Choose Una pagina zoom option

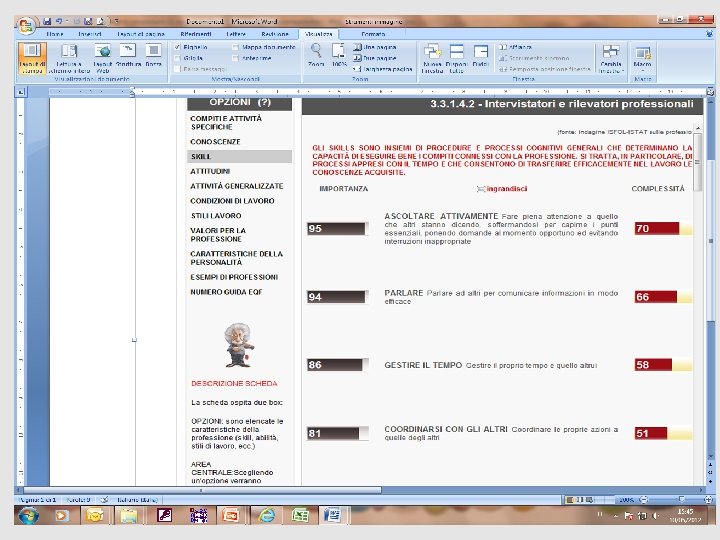pos(375,47)
